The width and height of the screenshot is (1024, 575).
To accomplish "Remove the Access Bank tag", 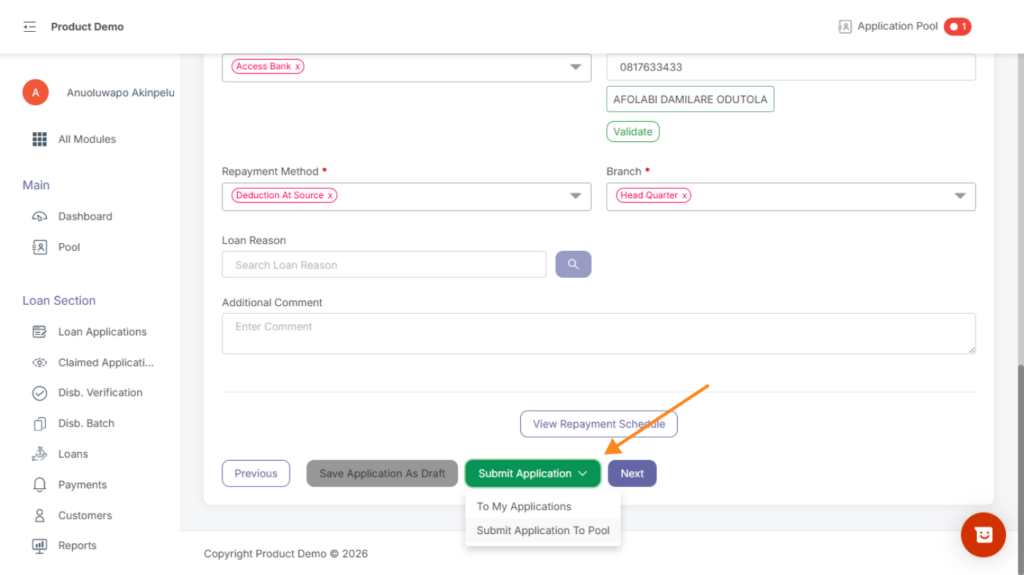I will (x=297, y=67).
